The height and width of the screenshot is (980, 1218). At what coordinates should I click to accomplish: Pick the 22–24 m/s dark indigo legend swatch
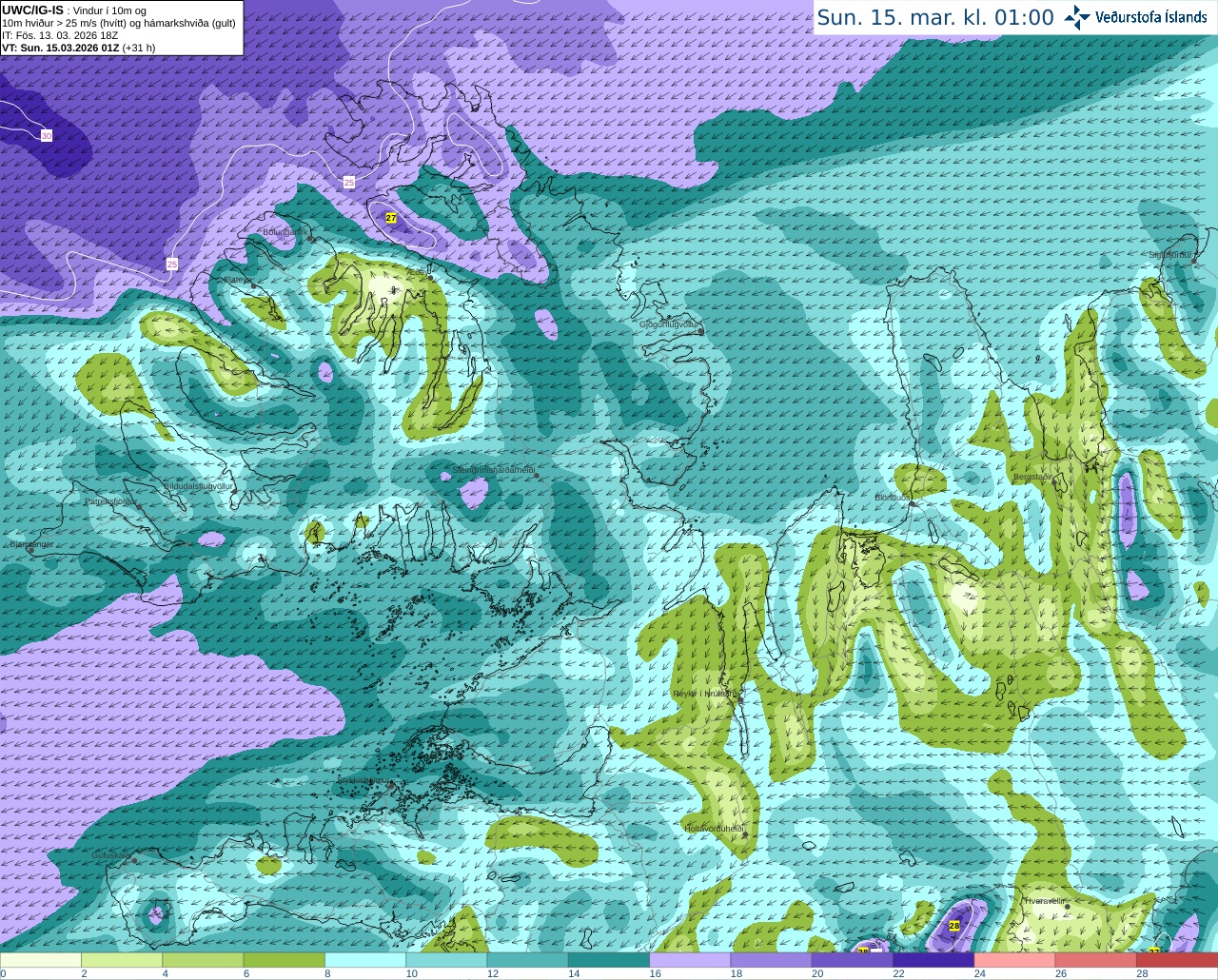pos(933,960)
